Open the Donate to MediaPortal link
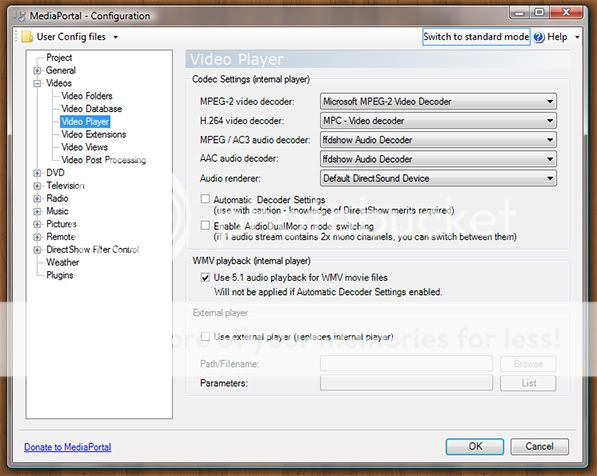 tap(68, 447)
